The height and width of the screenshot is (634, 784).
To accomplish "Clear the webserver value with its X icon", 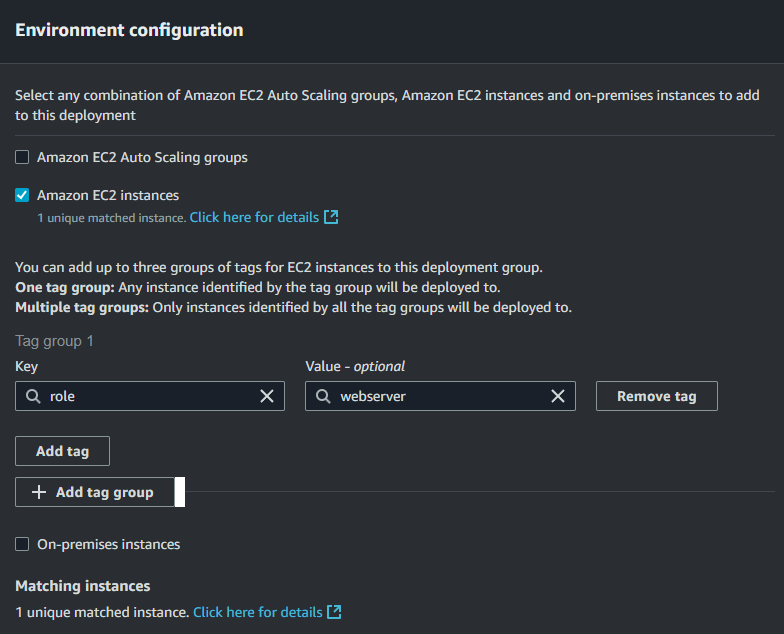I will [x=558, y=396].
